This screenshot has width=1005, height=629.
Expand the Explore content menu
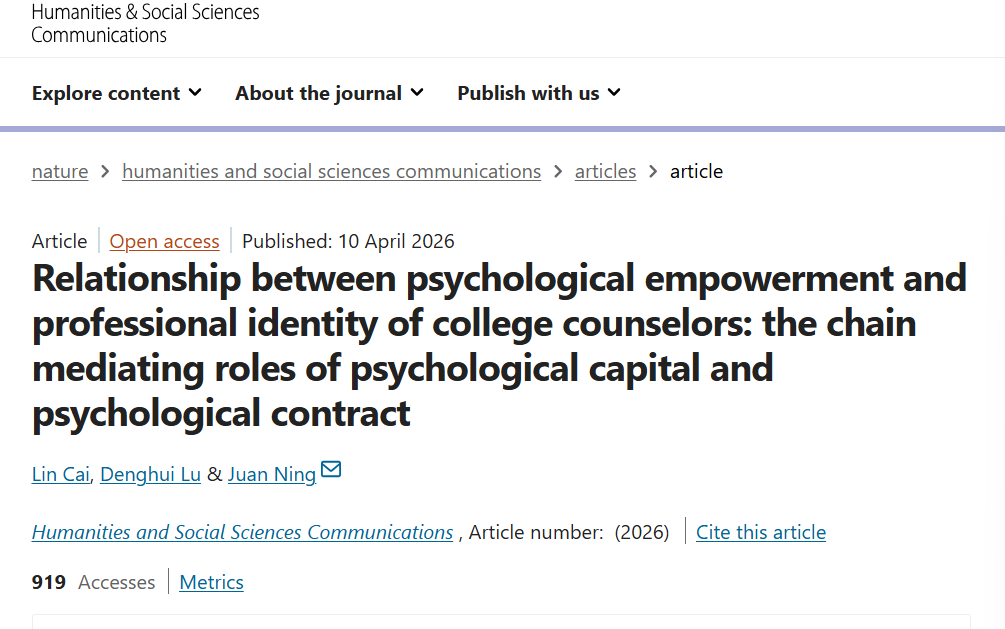click(x=117, y=93)
